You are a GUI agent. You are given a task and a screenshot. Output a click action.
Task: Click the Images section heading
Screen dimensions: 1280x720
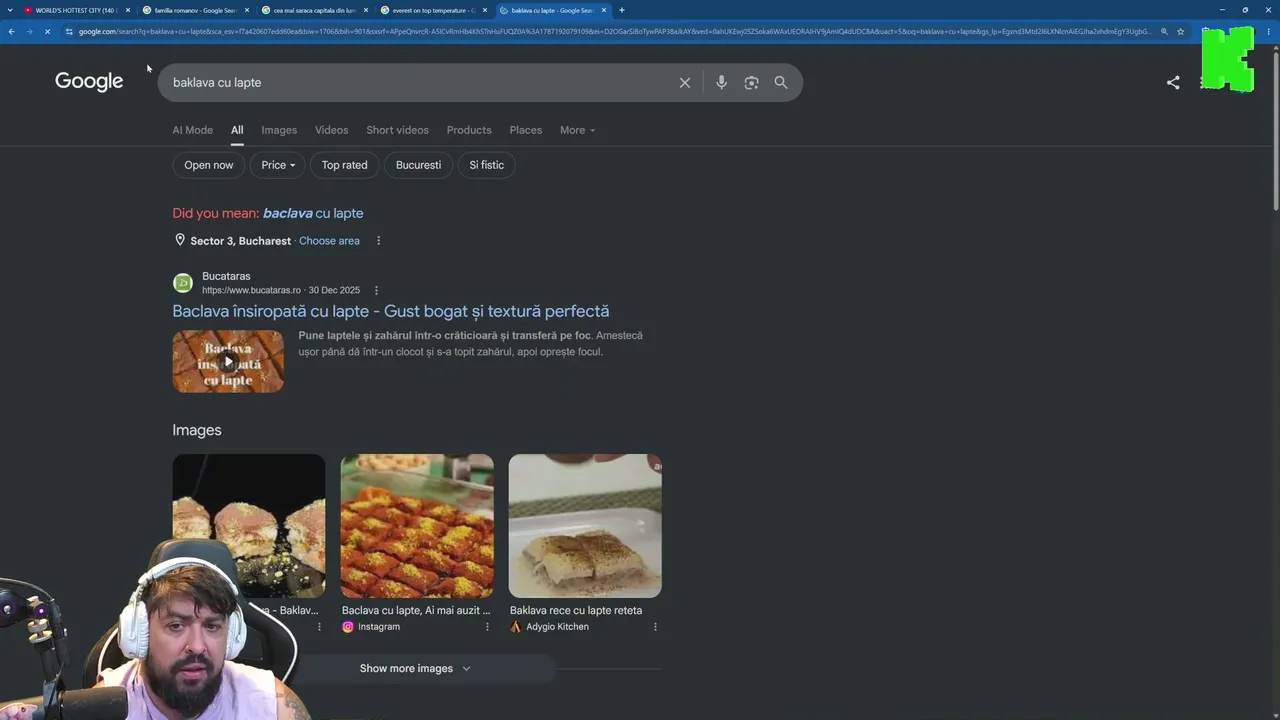pos(197,430)
